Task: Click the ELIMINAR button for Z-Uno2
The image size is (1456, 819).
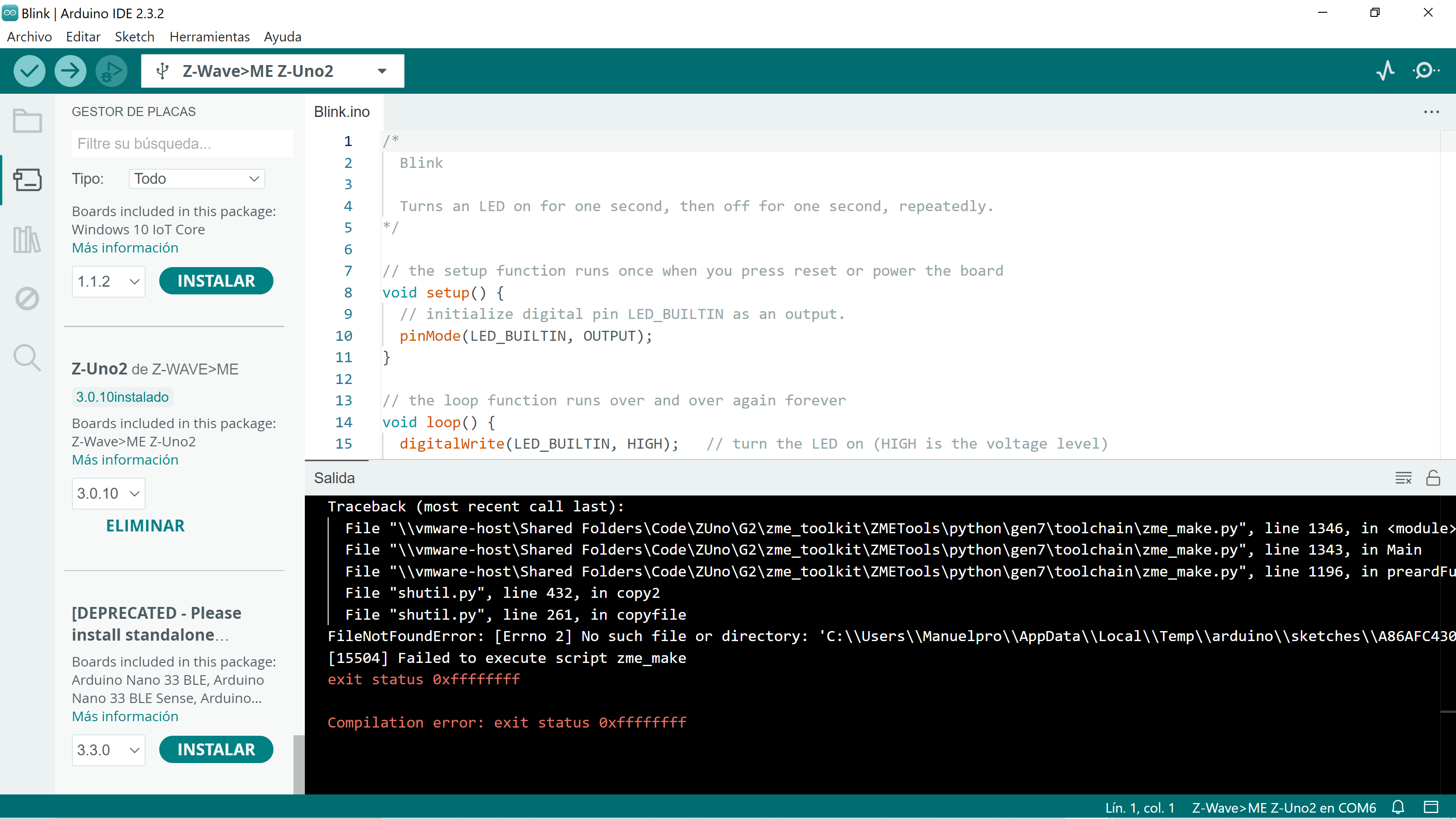Action: click(145, 525)
